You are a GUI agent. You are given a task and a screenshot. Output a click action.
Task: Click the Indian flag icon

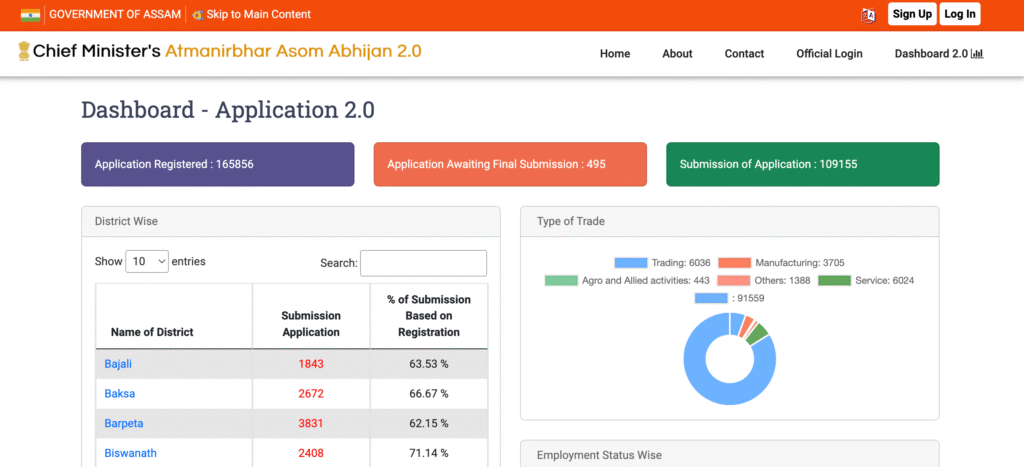pos(30,14)
